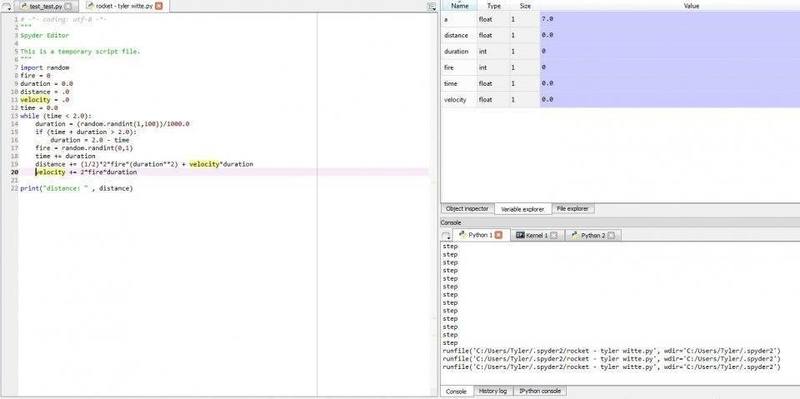Close the Kernel 1 console tab
This screenshot has width=800, height=399.
point(554,235)
